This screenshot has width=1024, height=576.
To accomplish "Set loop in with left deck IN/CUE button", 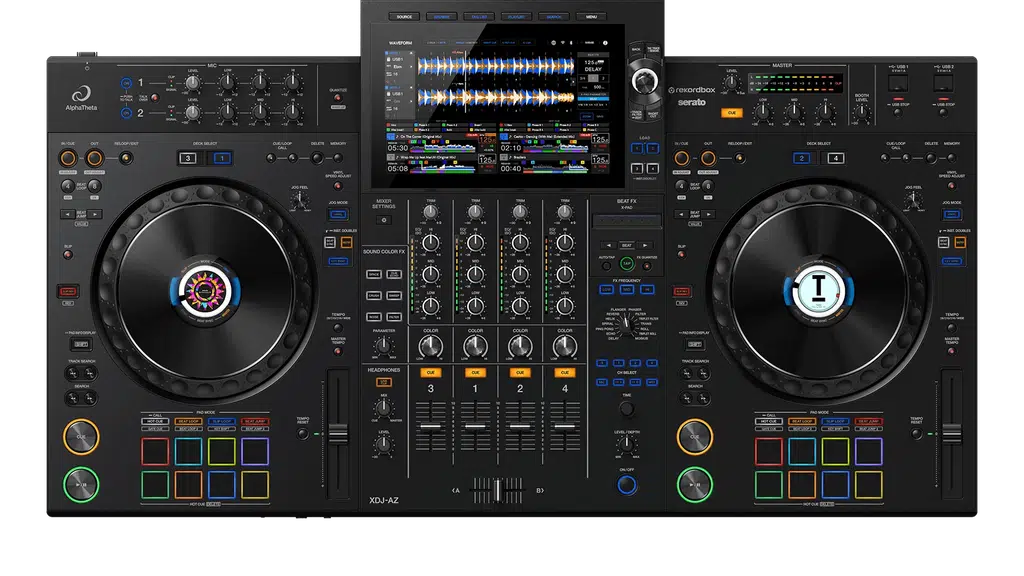I will tap(68, 158).
